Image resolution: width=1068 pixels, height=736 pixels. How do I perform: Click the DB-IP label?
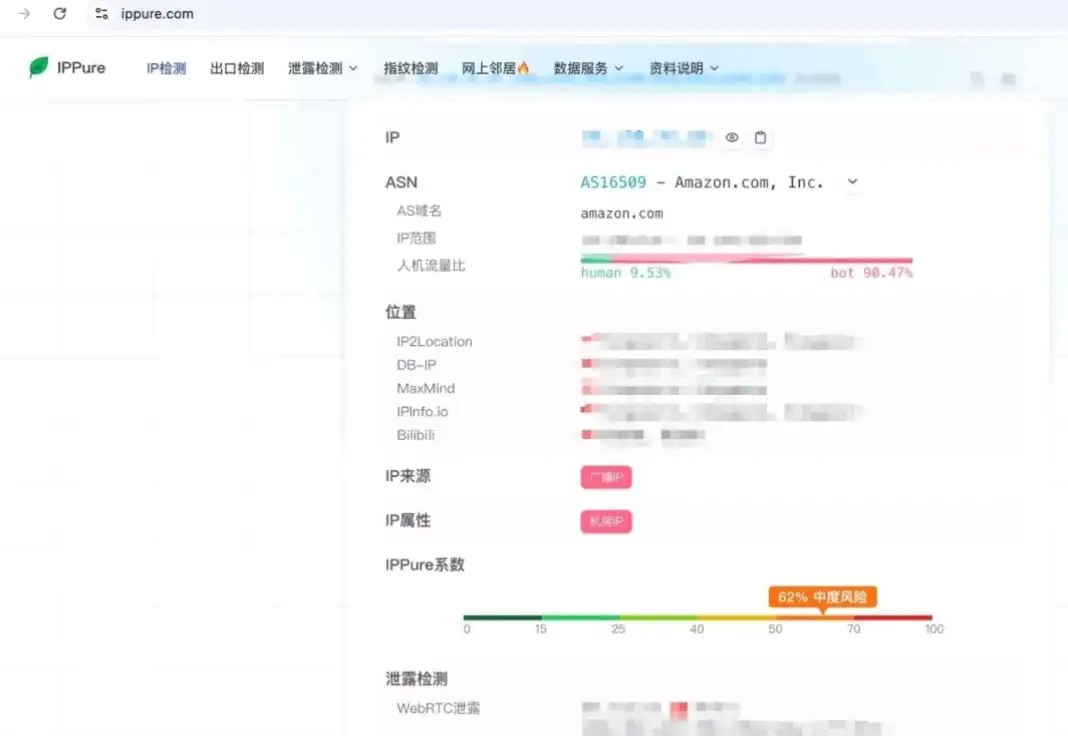pos(416,365)
